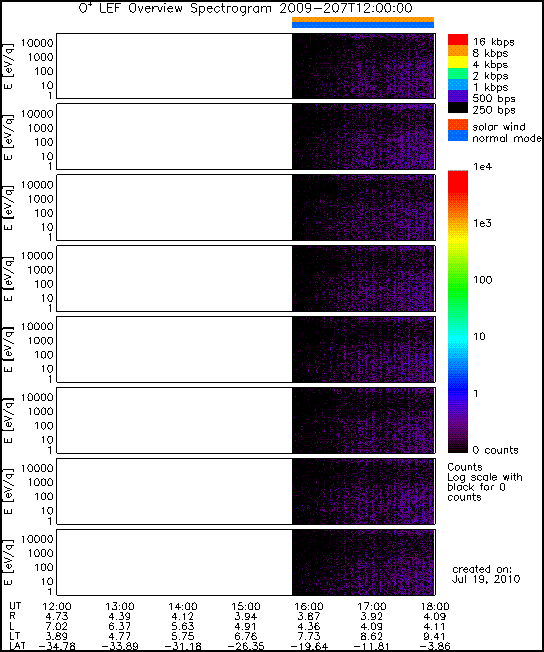Click the L value 6.37
Viewport: 544px width, 652px height.
(120, 626)
